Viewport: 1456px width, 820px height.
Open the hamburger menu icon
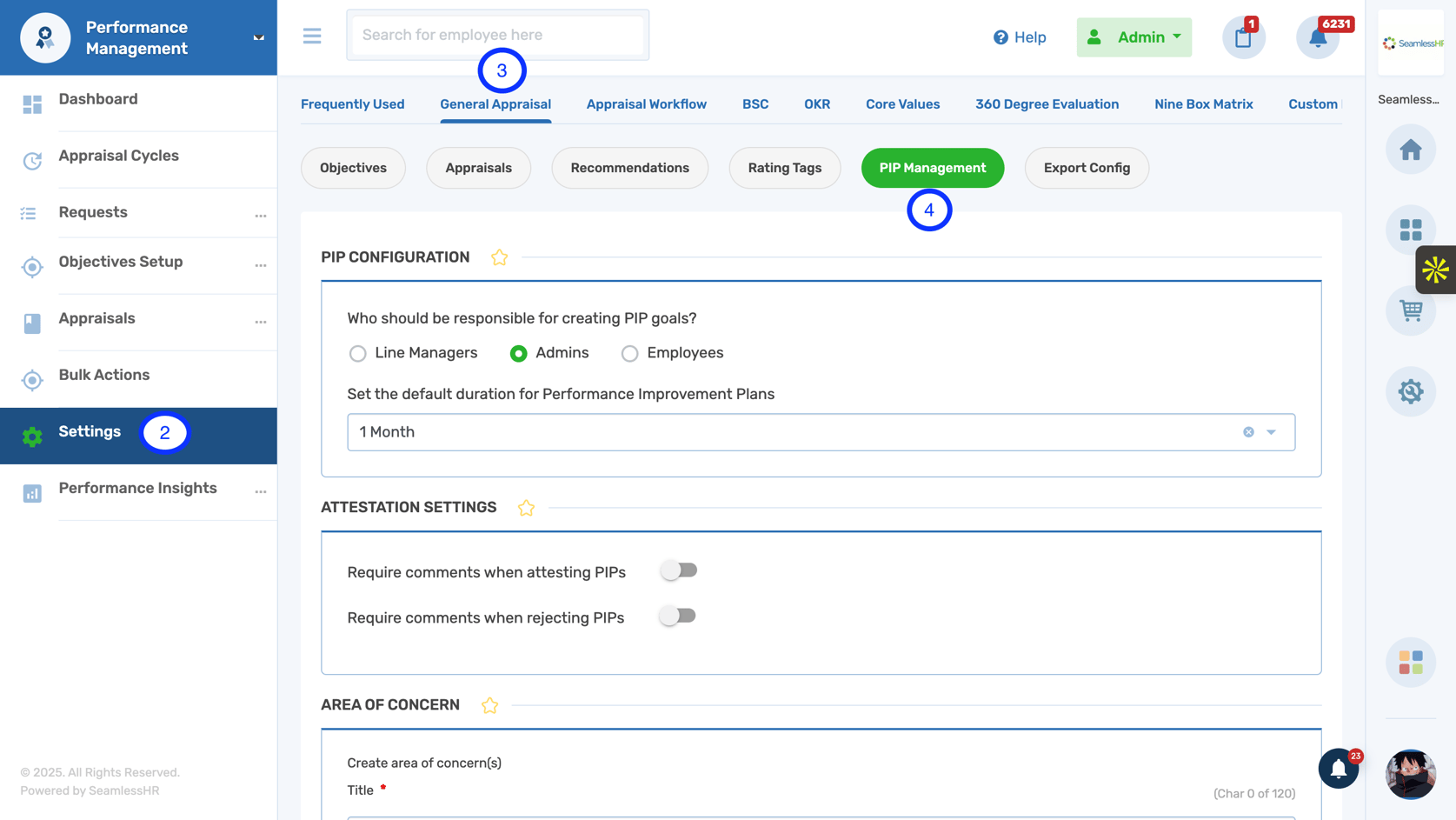pyautogui.click(x=312, y=36)
